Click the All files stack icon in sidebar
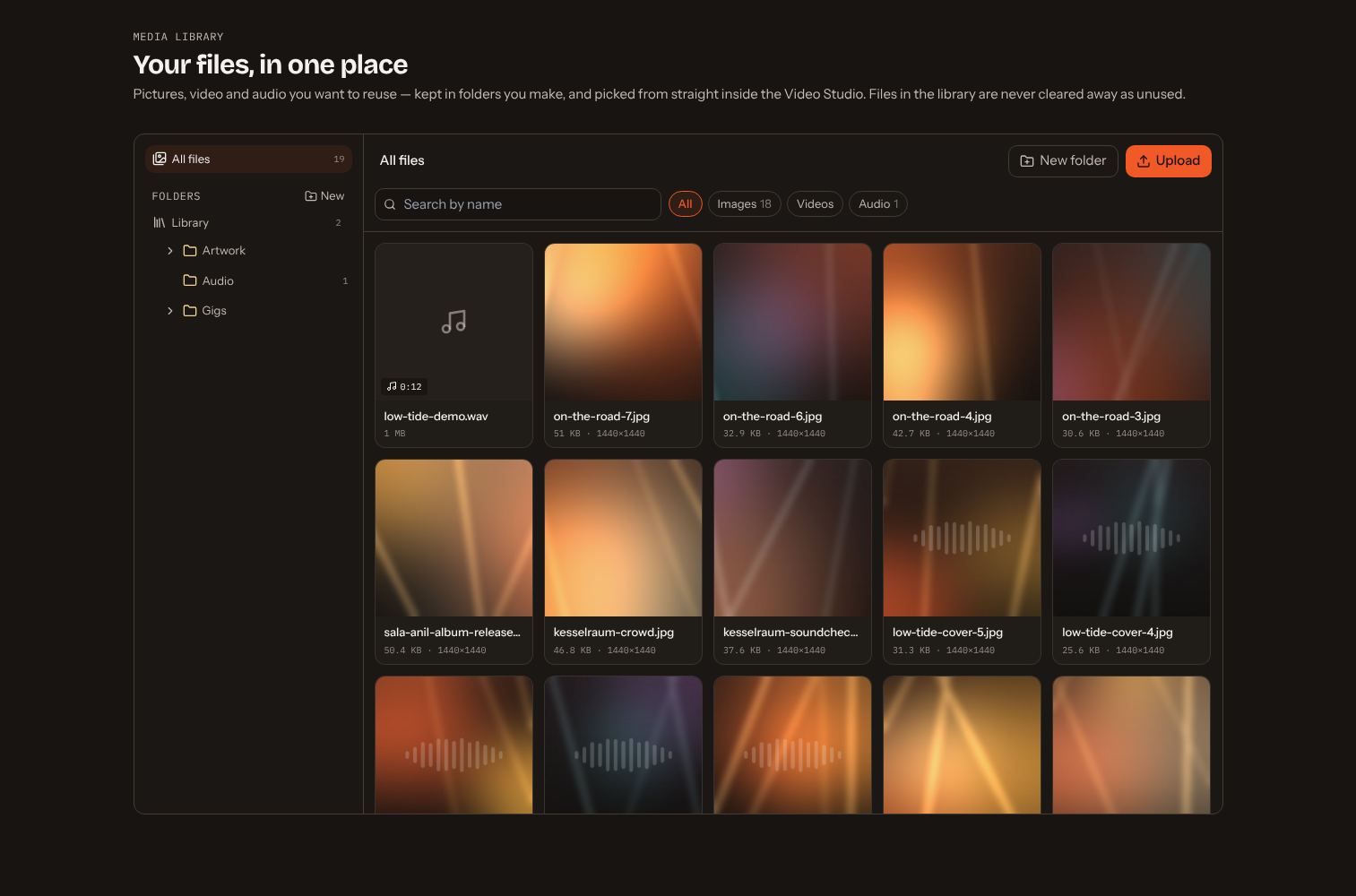 click(x=160, y=159)
